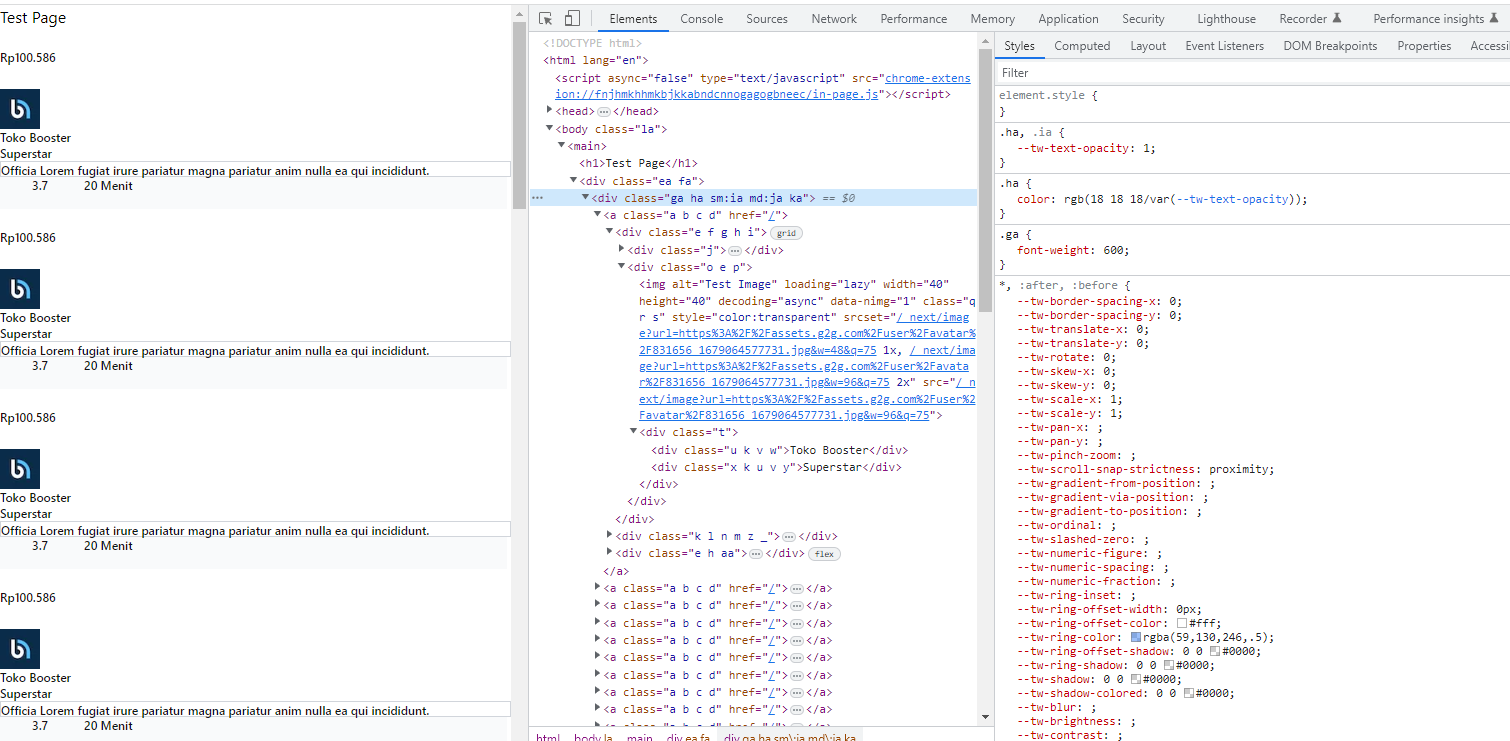Open the Network tab
Screen dimensions: 1510x741
(834, 19)
